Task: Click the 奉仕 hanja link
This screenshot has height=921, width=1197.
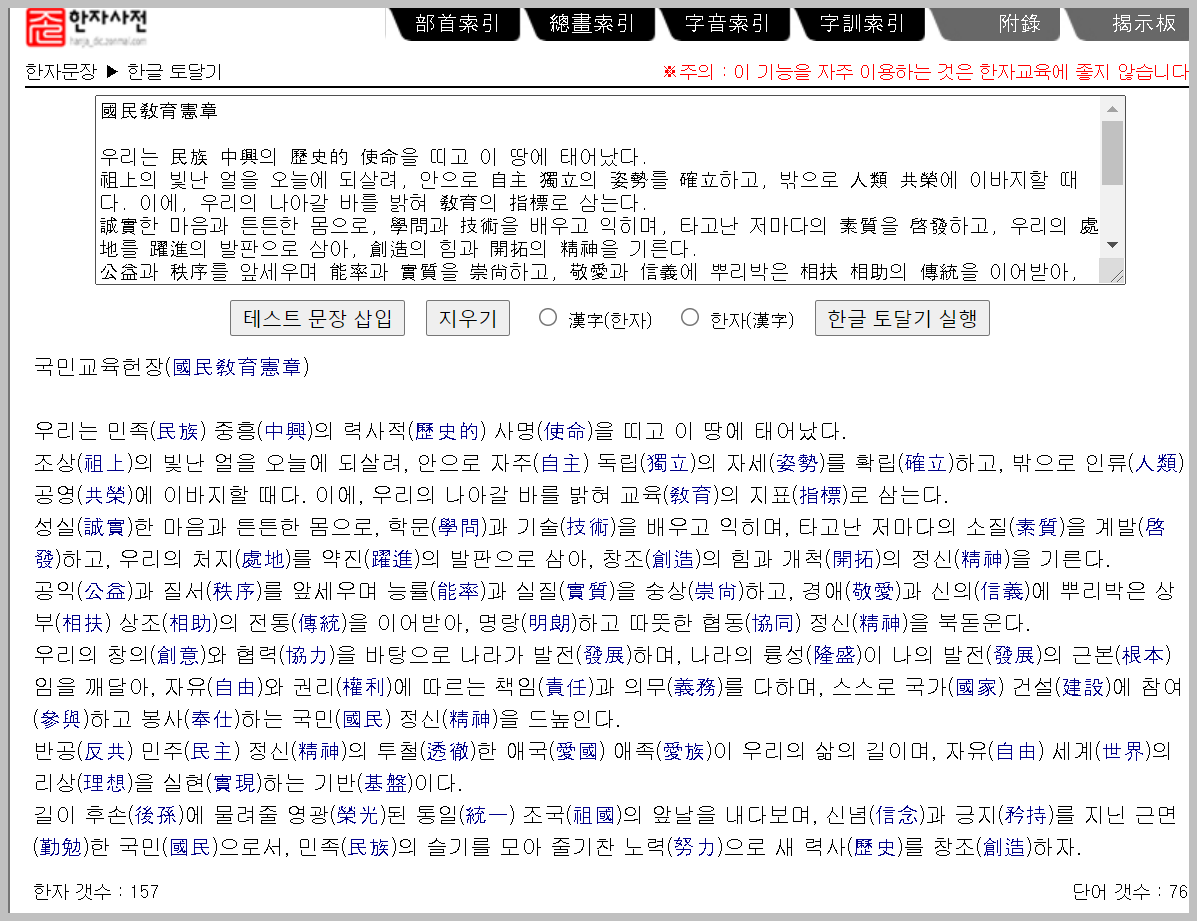Action: click(x=211, y=720)
